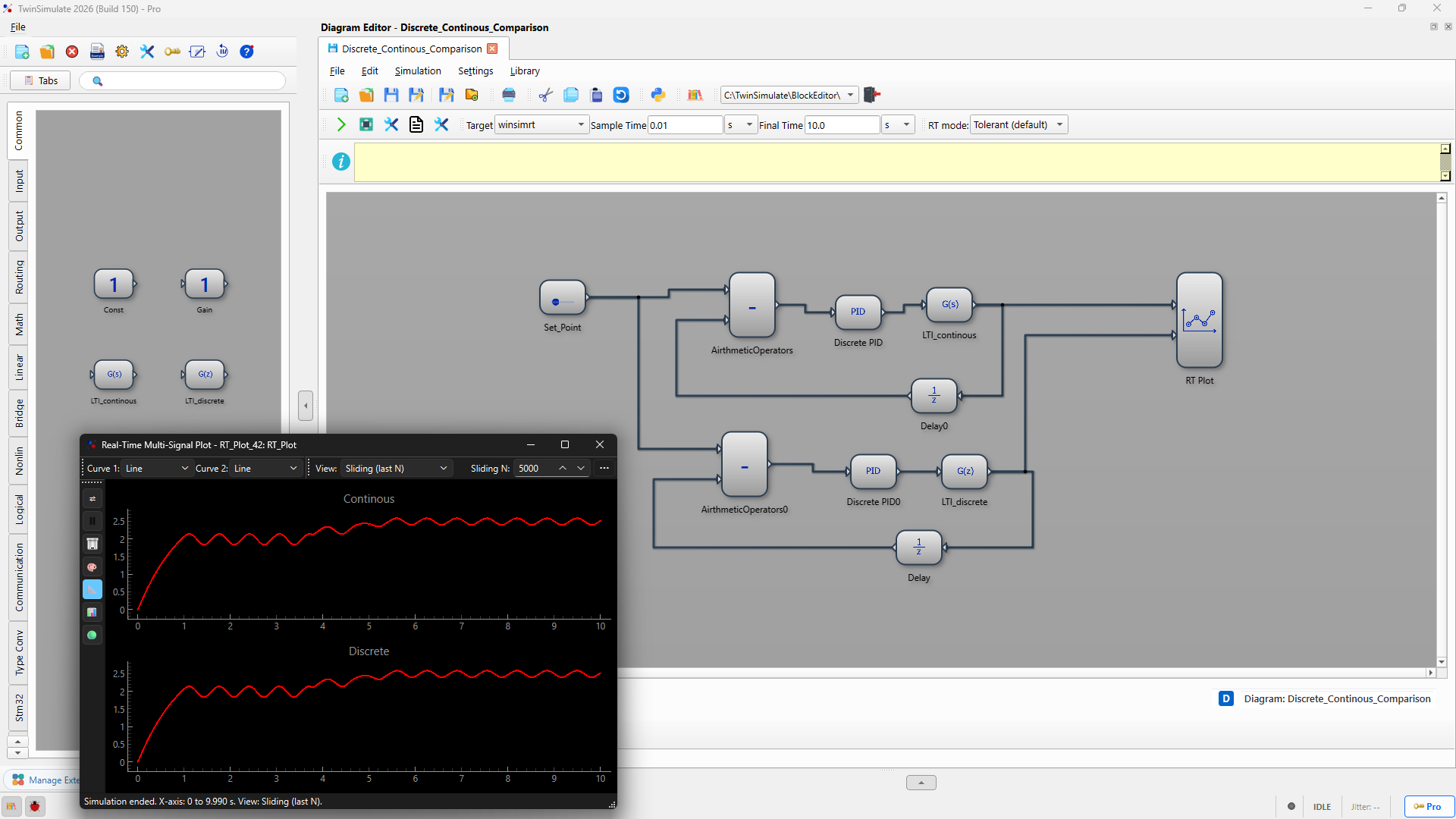Open the Examples icon in the main toolbar

[x=97, y=52]
